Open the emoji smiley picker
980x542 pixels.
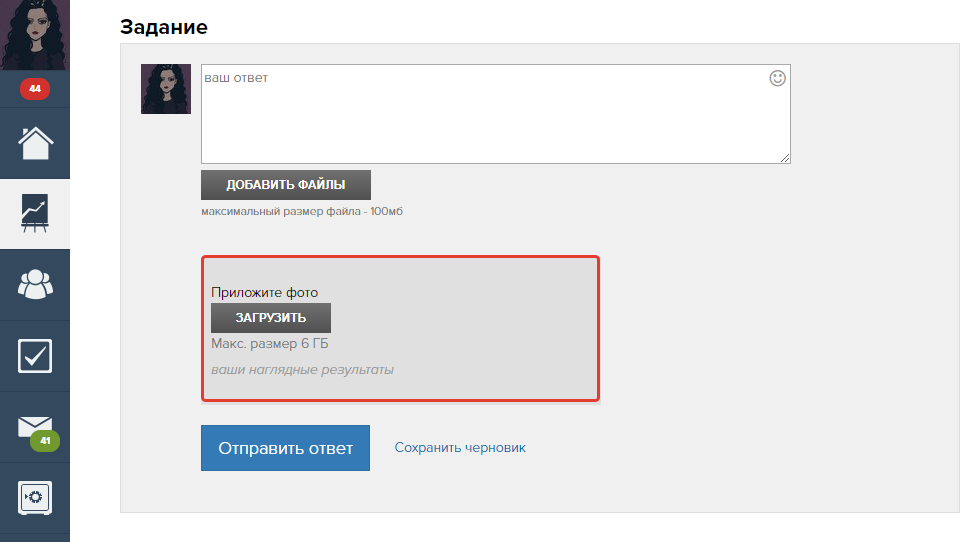(x=777, y=78)
